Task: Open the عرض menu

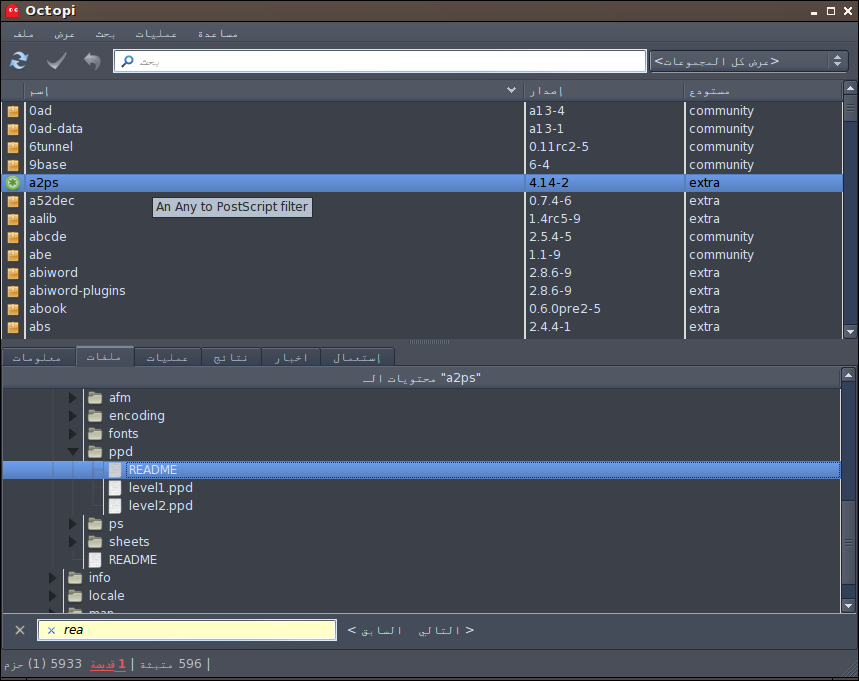Action: [x=64, y=34]
